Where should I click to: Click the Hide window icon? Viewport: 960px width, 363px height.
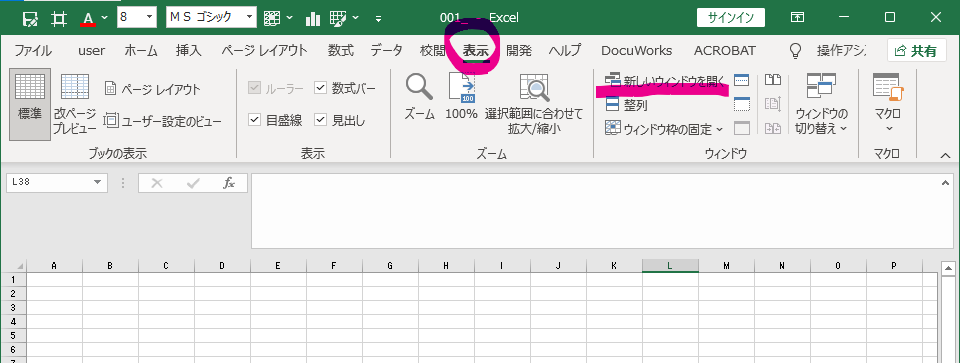741,104
